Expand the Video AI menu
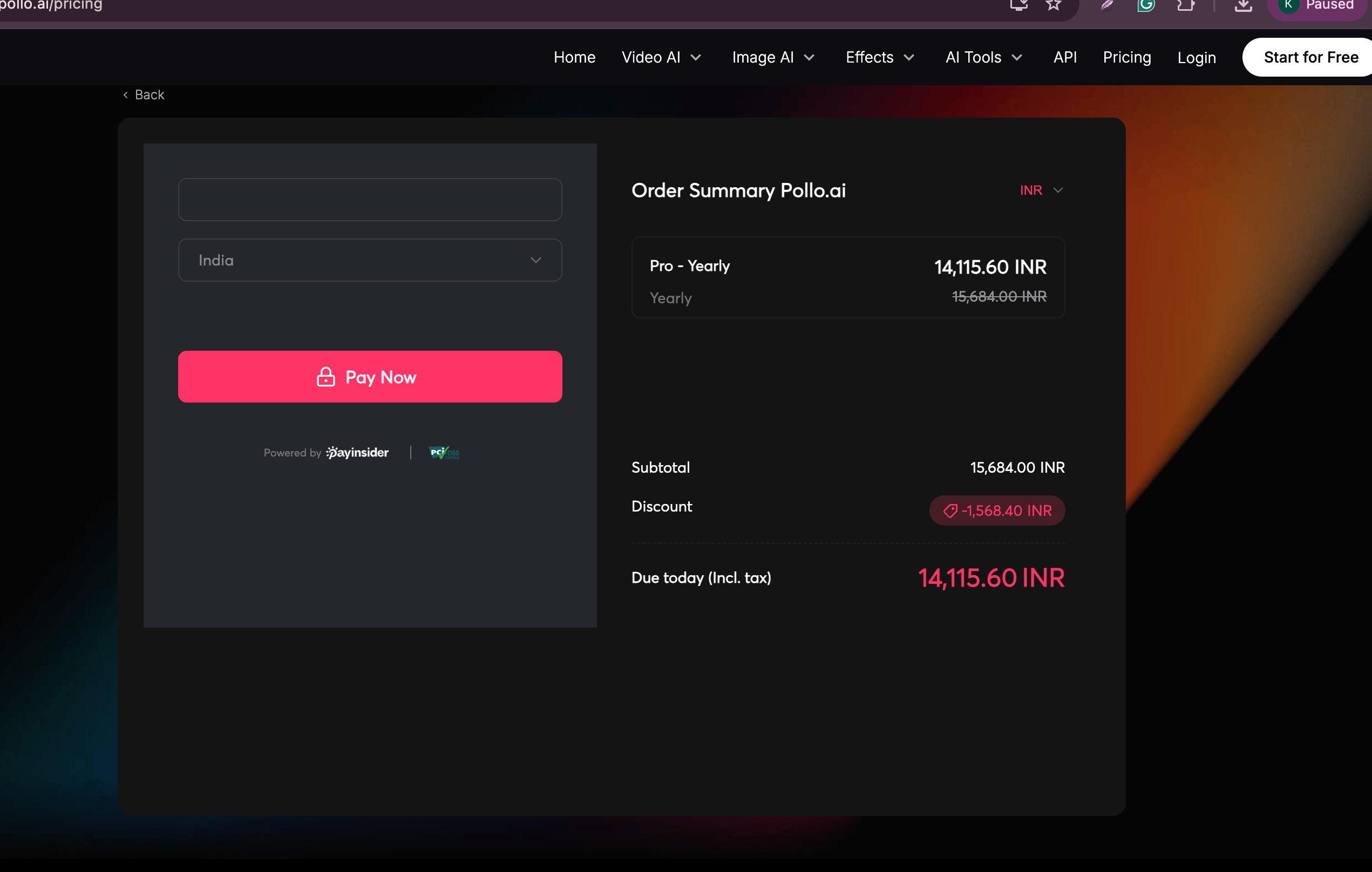Image resolution: width=1372 pixels, height=872 pixels. 662,58
